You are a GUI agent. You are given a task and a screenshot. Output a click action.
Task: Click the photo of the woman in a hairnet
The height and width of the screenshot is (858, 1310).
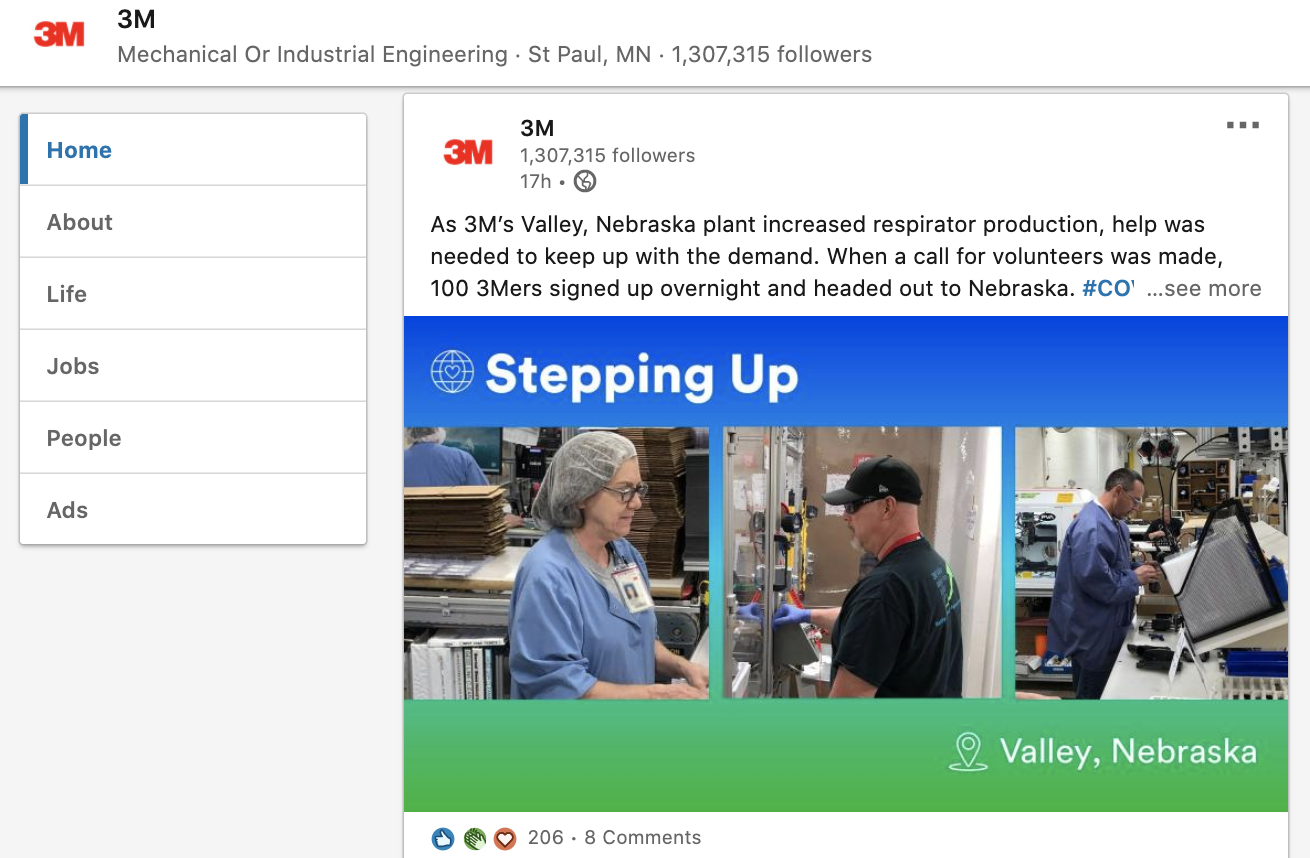556,563
